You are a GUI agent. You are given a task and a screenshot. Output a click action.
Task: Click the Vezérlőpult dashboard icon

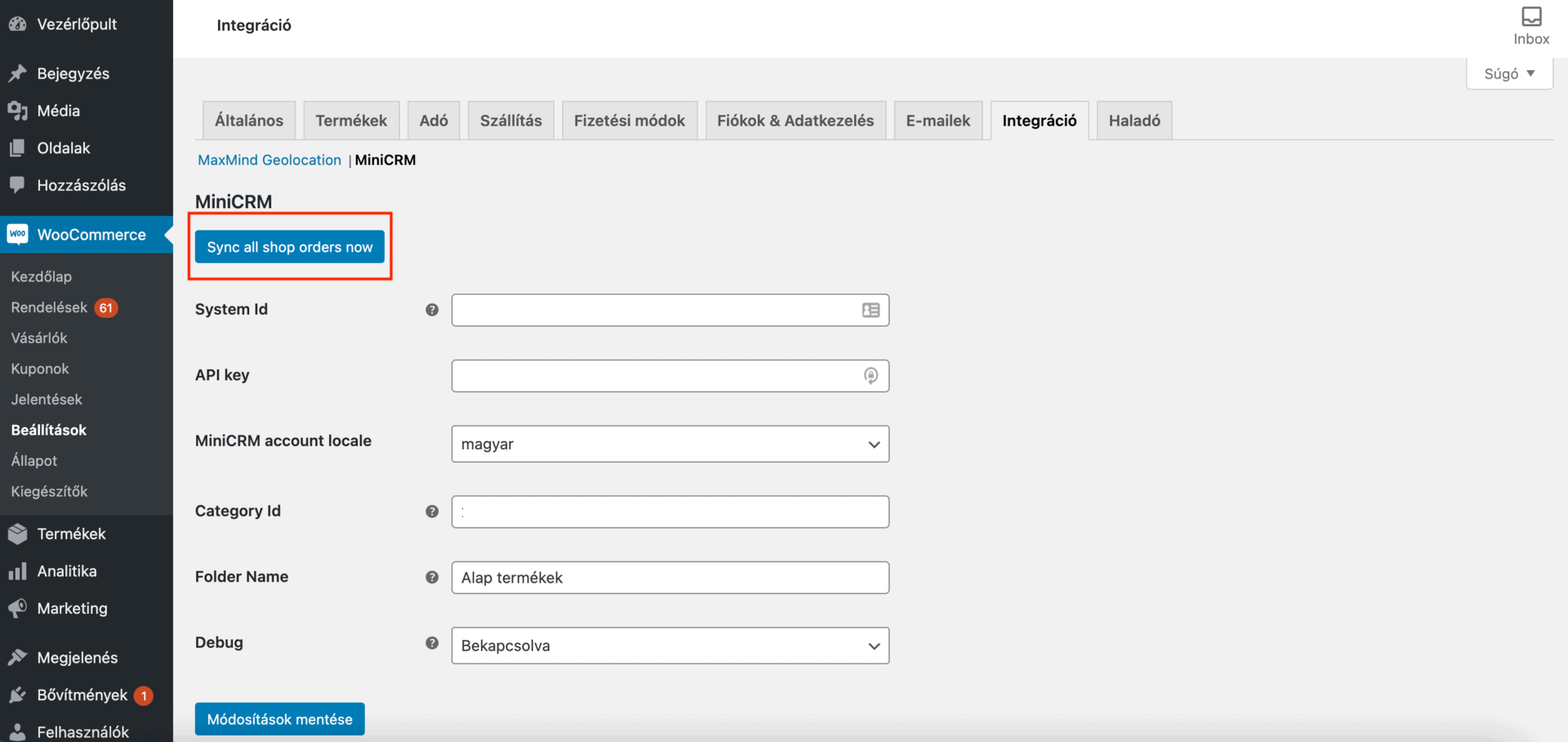17,25
